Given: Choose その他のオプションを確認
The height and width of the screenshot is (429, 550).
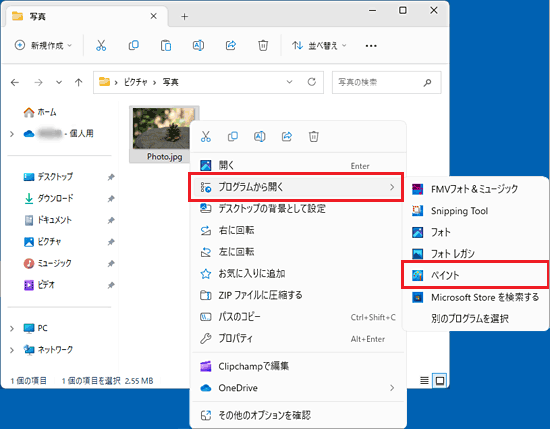Looking at the screenshot, I should (298, 415).
